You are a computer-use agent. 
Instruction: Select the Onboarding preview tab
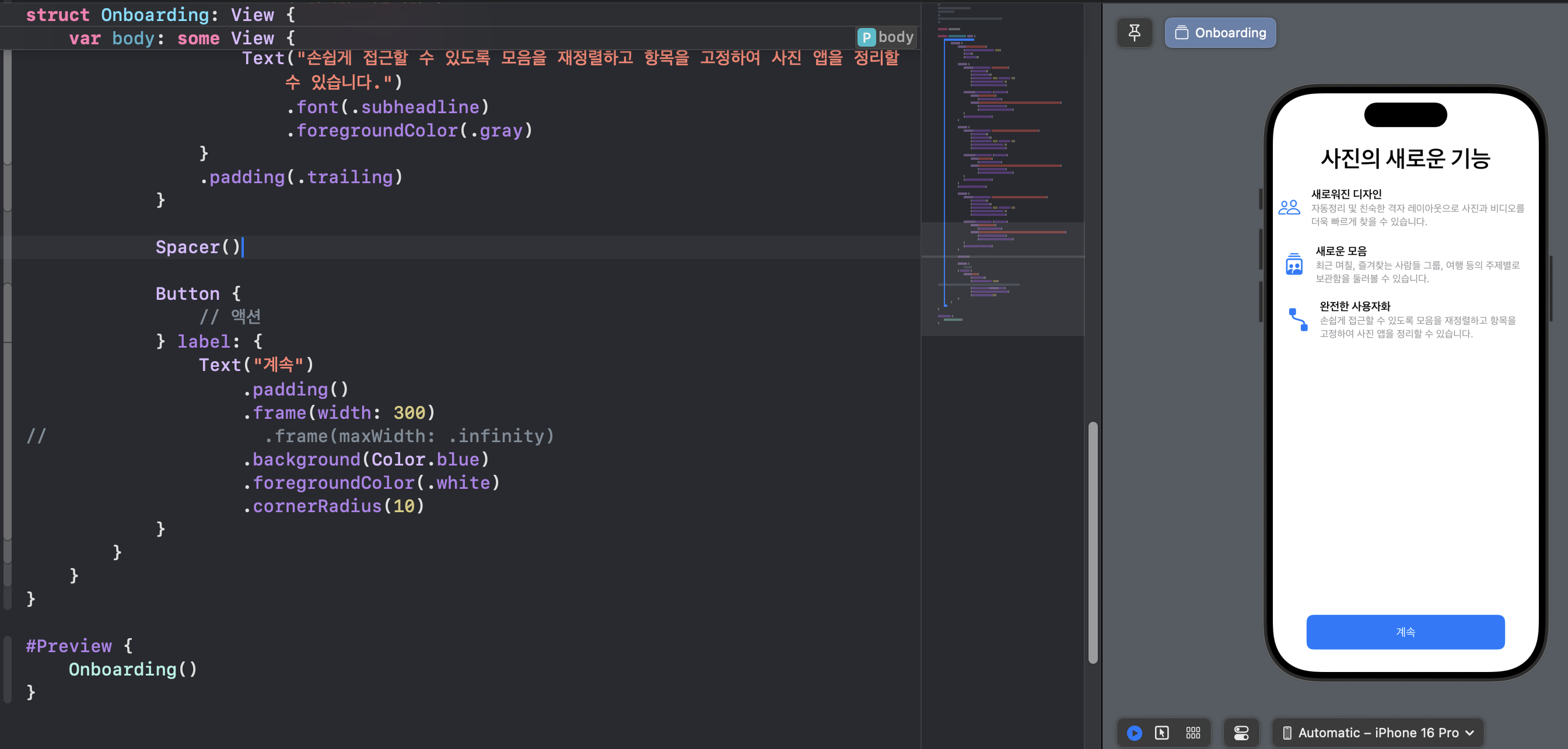click(1220, 33)
